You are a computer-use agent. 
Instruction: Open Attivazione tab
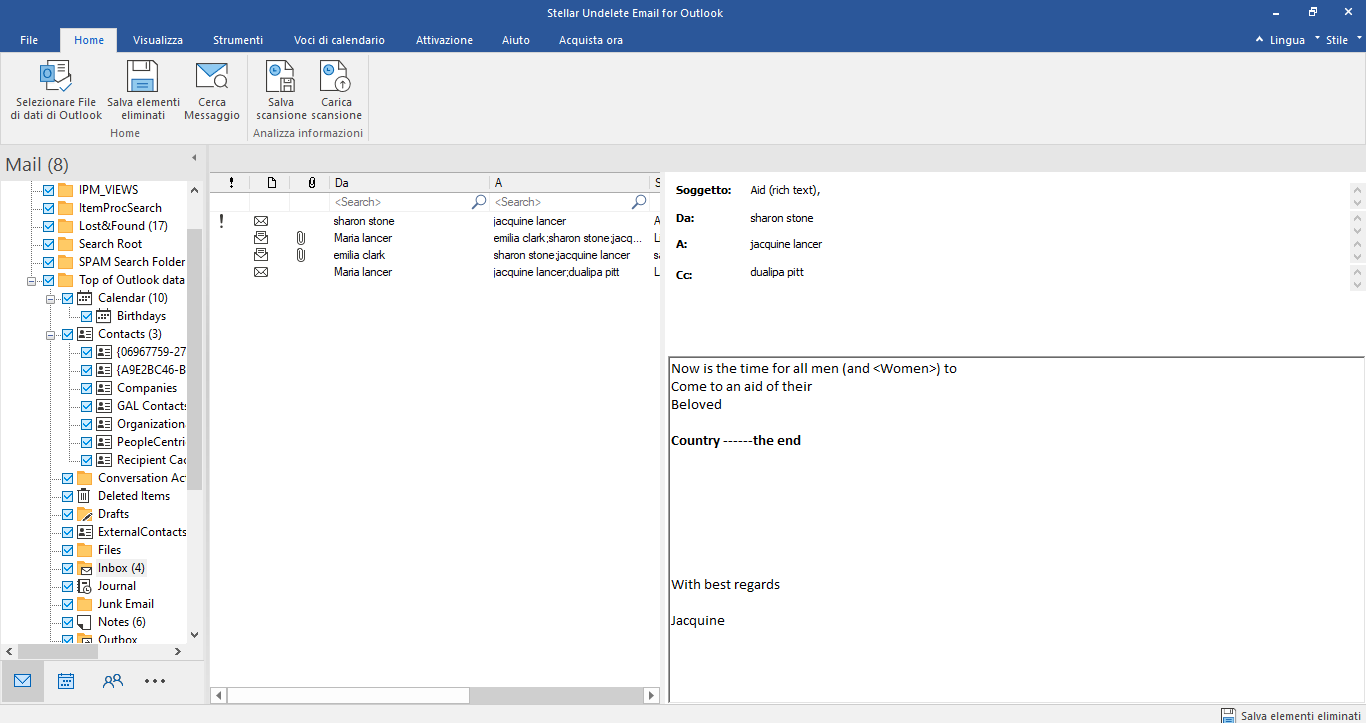(444, 40)
